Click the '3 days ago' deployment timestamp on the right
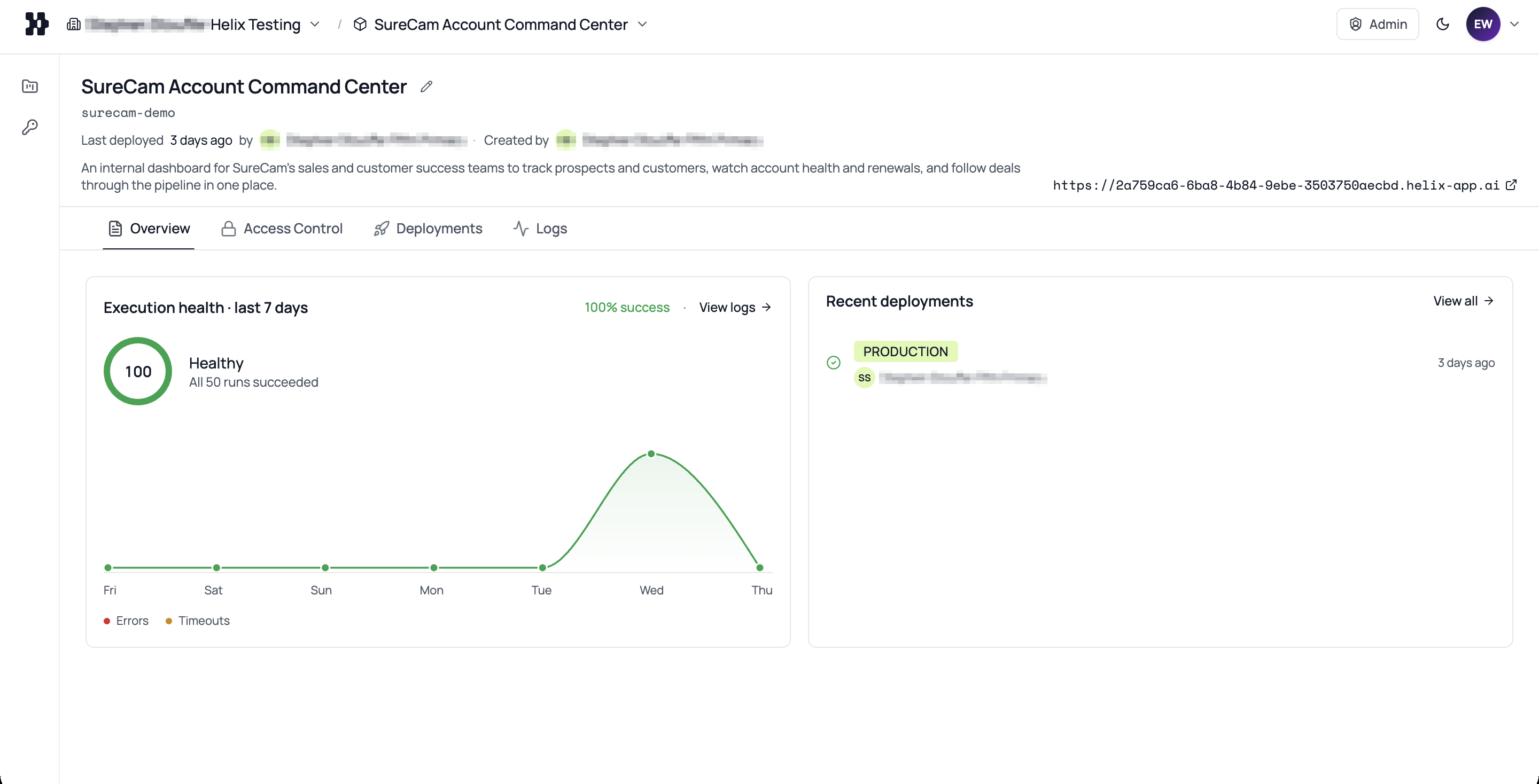 1466,363
